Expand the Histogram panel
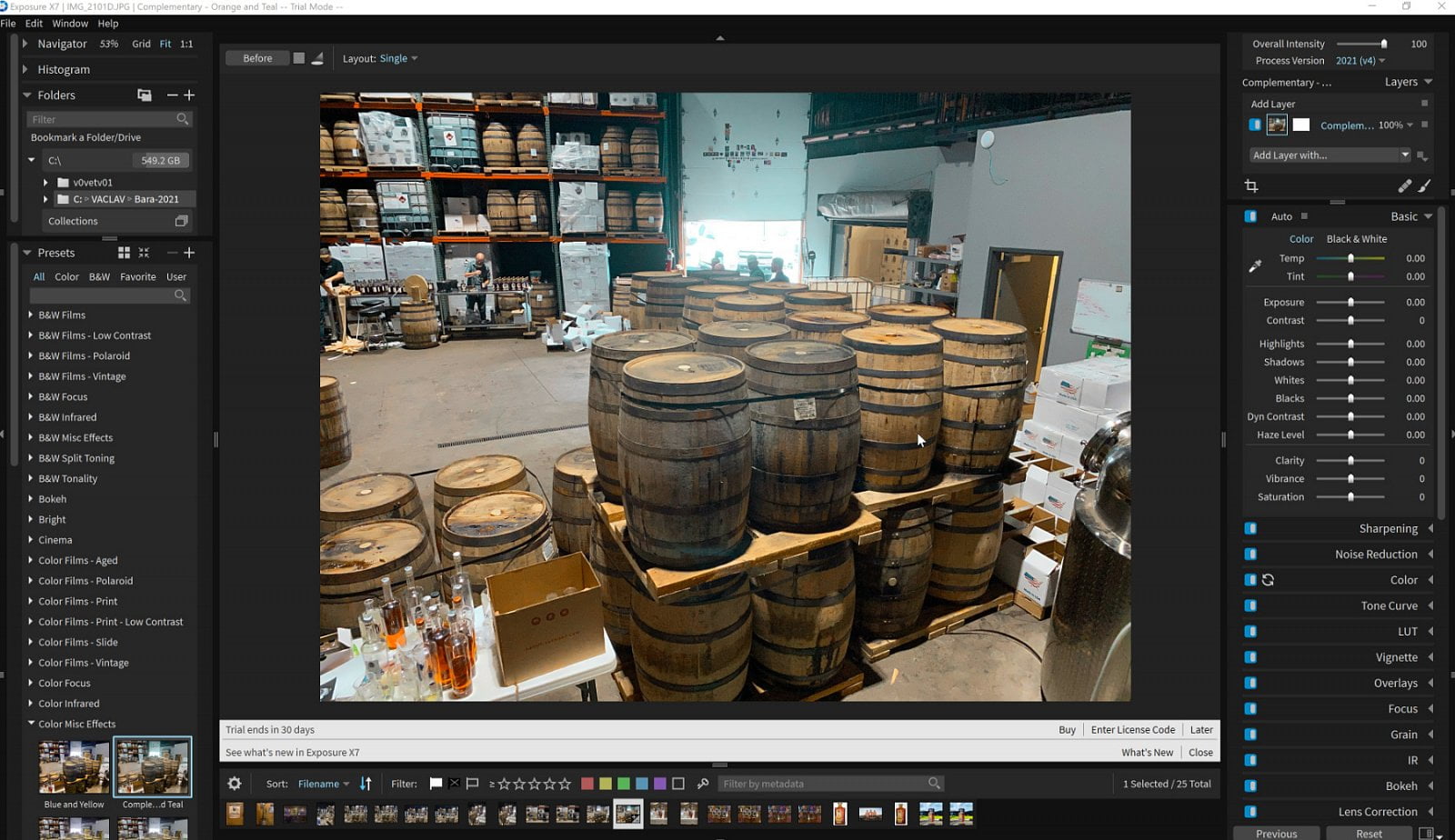Viewport: 1455px width, 840px height. tap(25, 69)
